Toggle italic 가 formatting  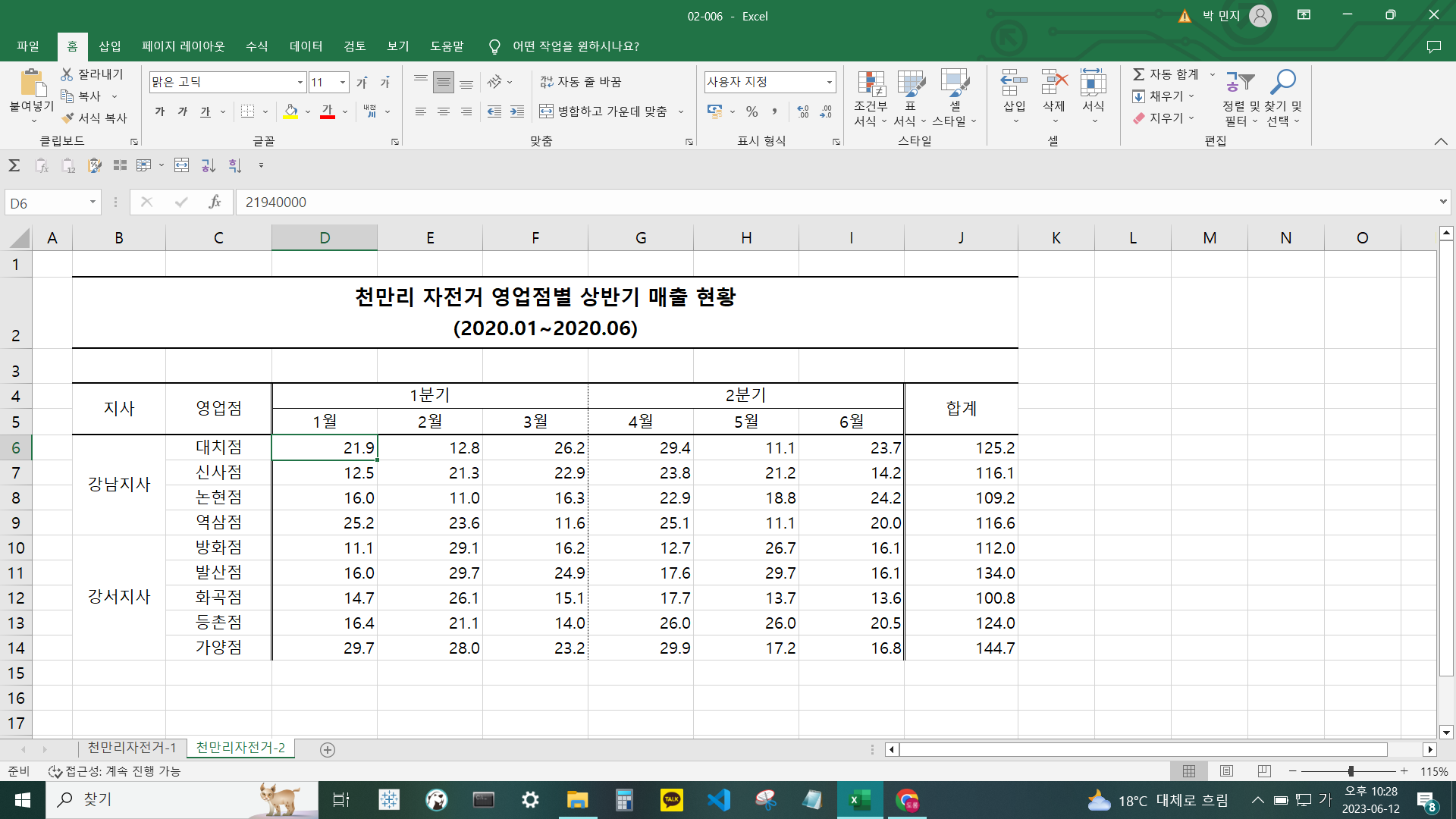[183, 111]
